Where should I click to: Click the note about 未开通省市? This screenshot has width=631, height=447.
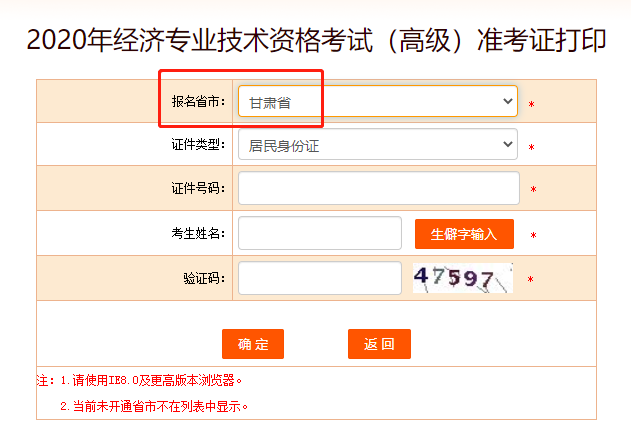click(154, 407)
